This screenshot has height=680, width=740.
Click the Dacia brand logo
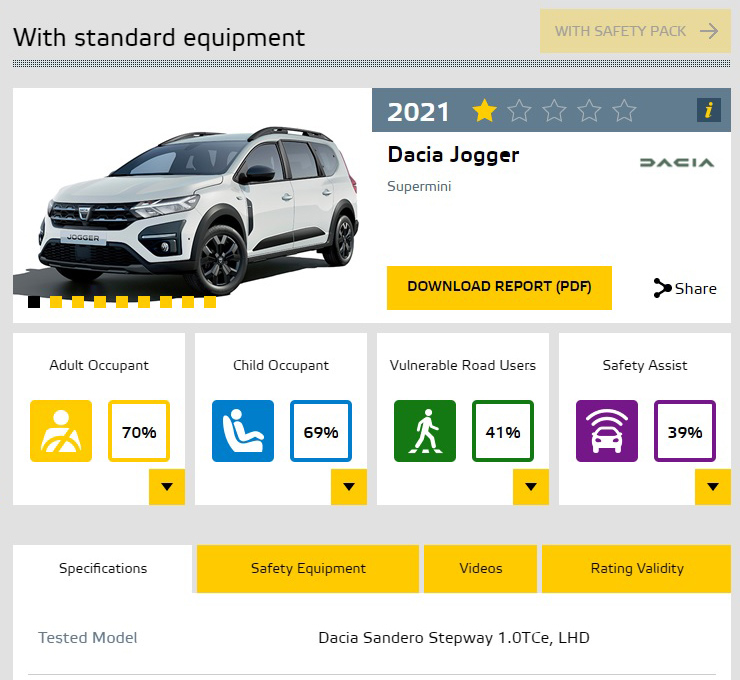tap(676, 162)
